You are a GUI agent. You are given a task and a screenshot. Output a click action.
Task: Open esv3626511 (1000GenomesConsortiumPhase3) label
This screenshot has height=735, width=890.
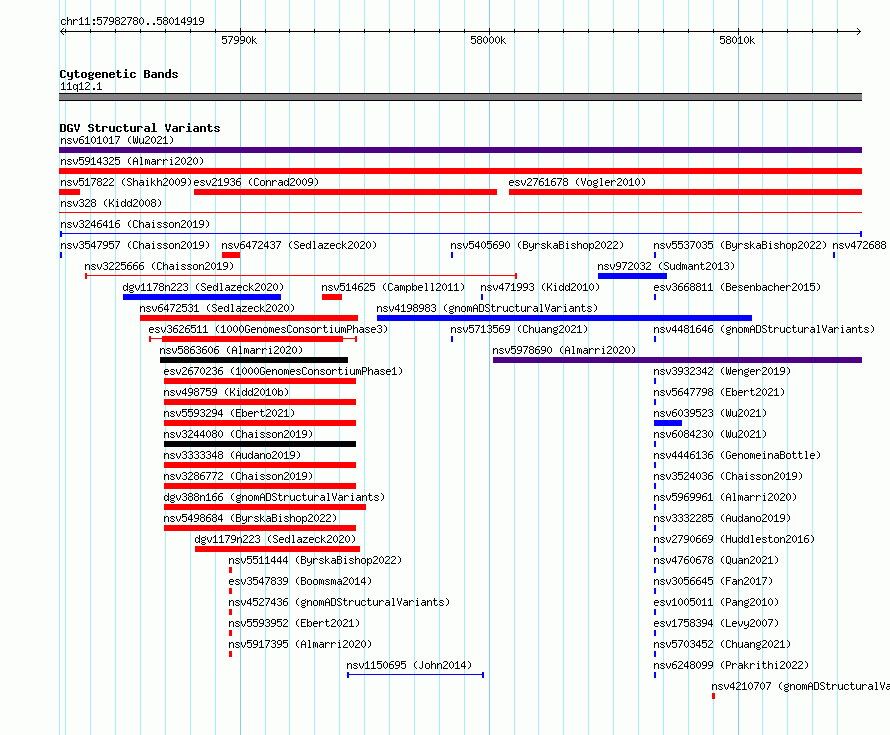tap(268, 329)
